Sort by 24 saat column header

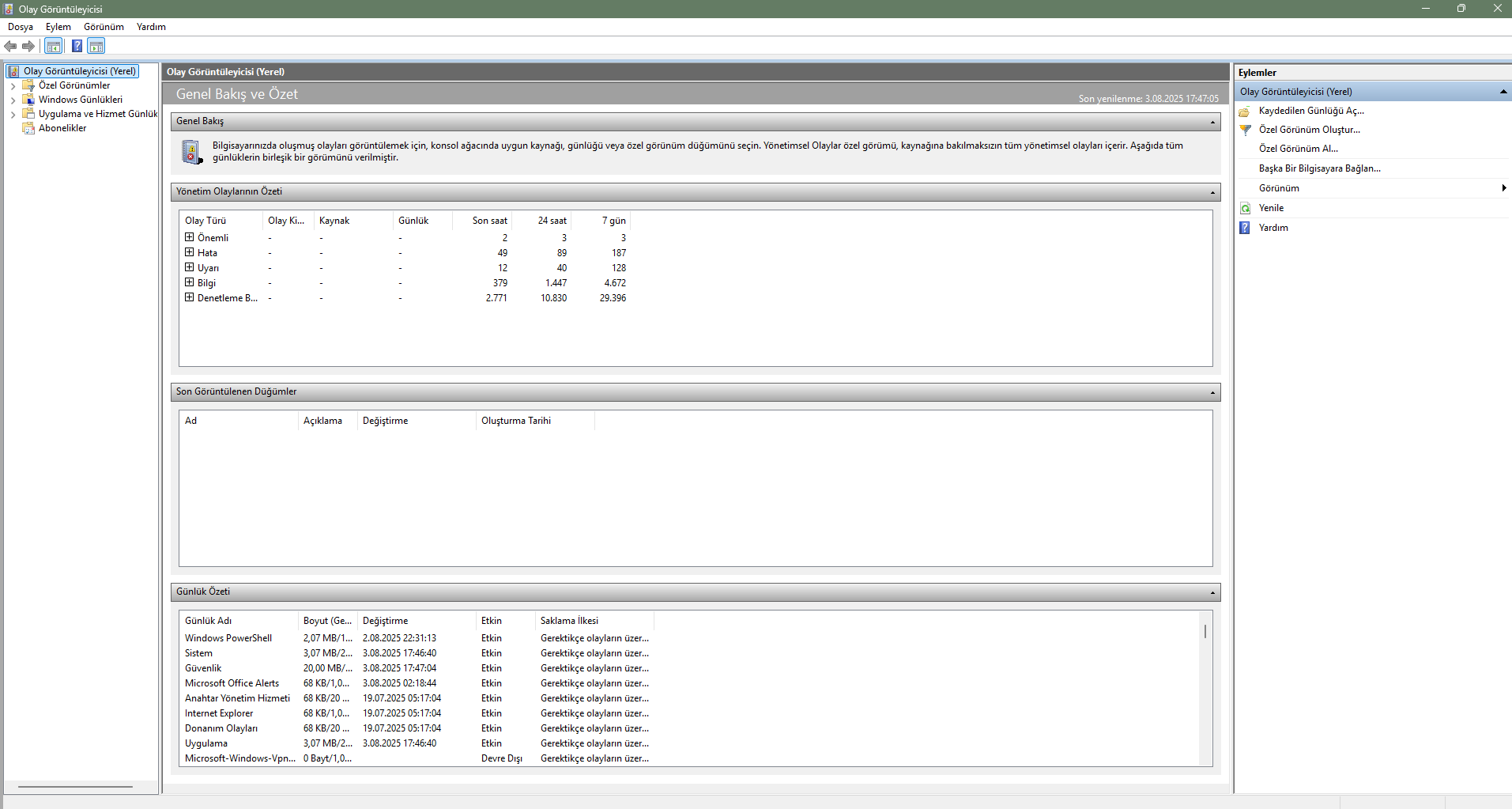(x=541, y=221)
